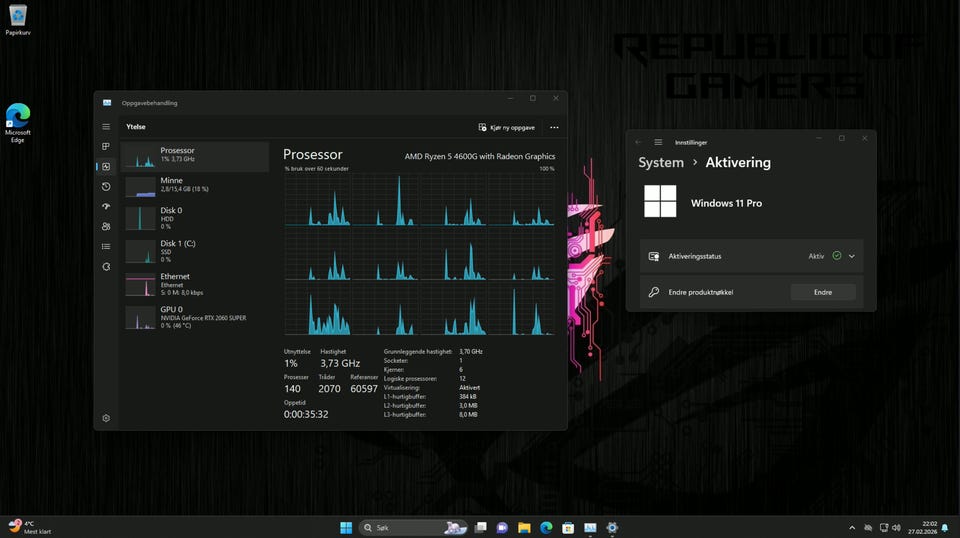Open the App history icon in the sidebar

tap(106, 187)
